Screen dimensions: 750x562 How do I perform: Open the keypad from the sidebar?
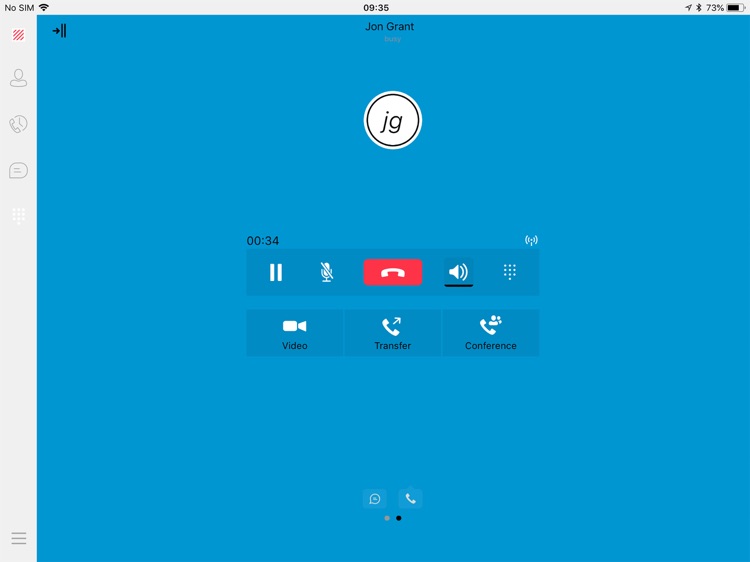[19, 216]
